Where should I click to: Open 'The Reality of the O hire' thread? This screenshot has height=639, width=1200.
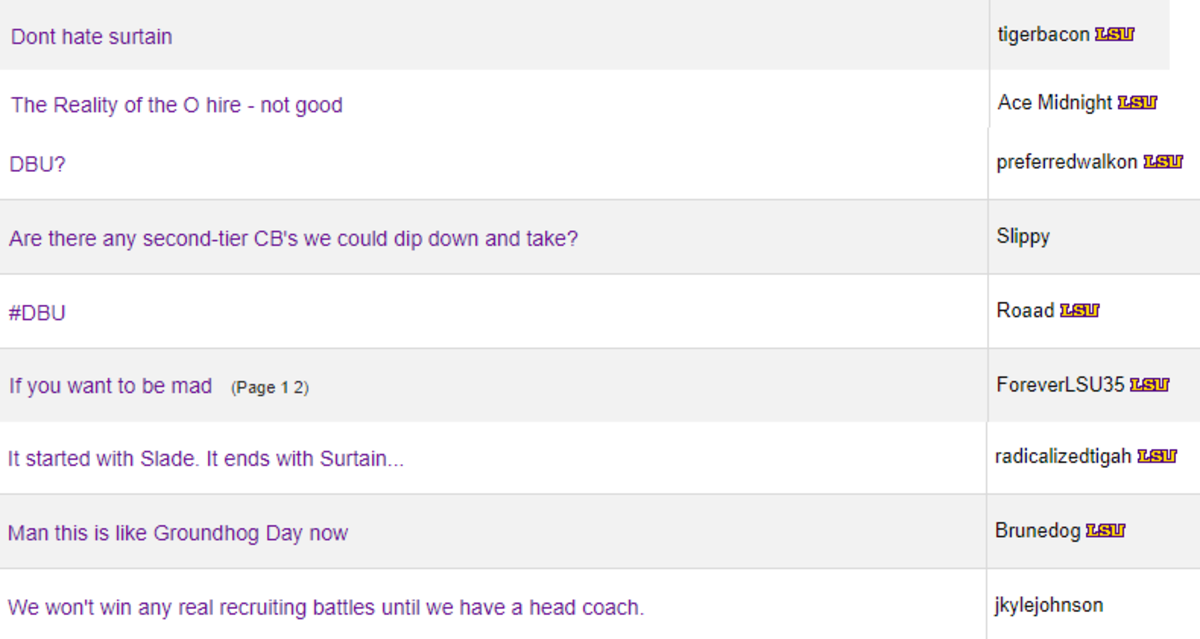[x=176, y=105]
